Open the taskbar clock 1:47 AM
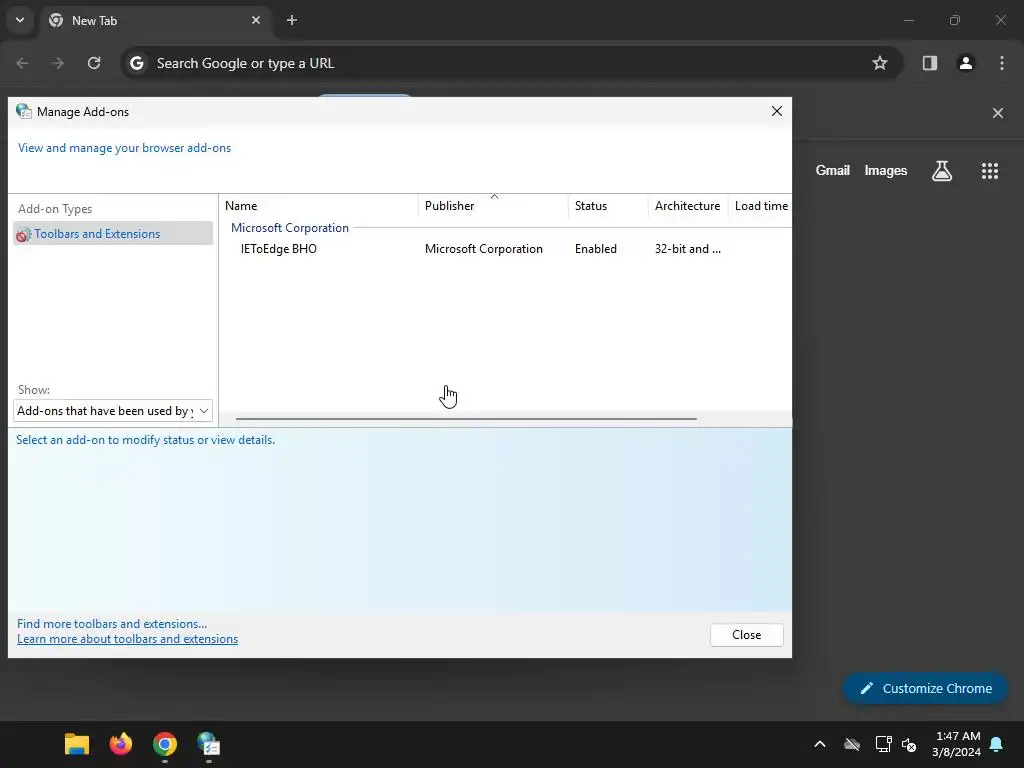Image resolution: width=1024 pixels, height=768 pixels. (x=956, y=744)
